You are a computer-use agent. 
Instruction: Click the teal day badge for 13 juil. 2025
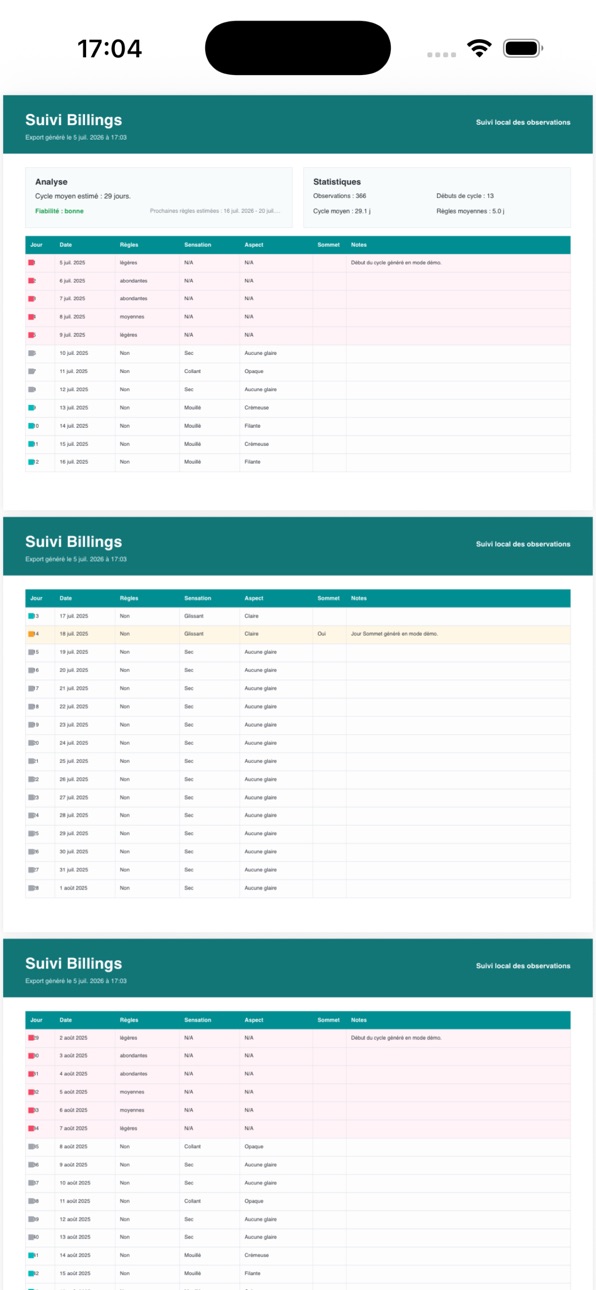(32, 408)
